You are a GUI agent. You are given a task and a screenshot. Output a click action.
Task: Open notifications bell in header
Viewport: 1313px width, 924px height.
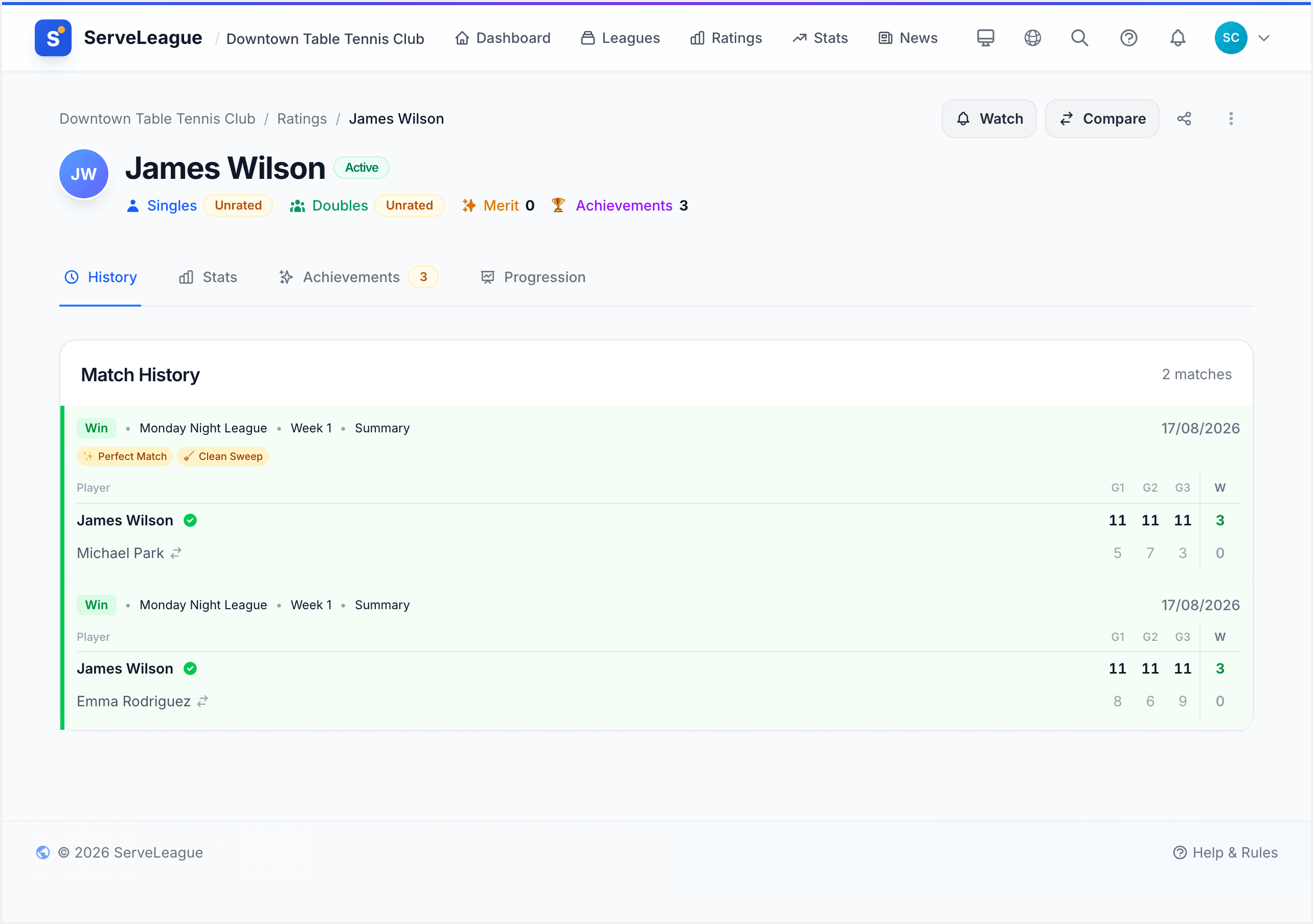[1178, 38]
